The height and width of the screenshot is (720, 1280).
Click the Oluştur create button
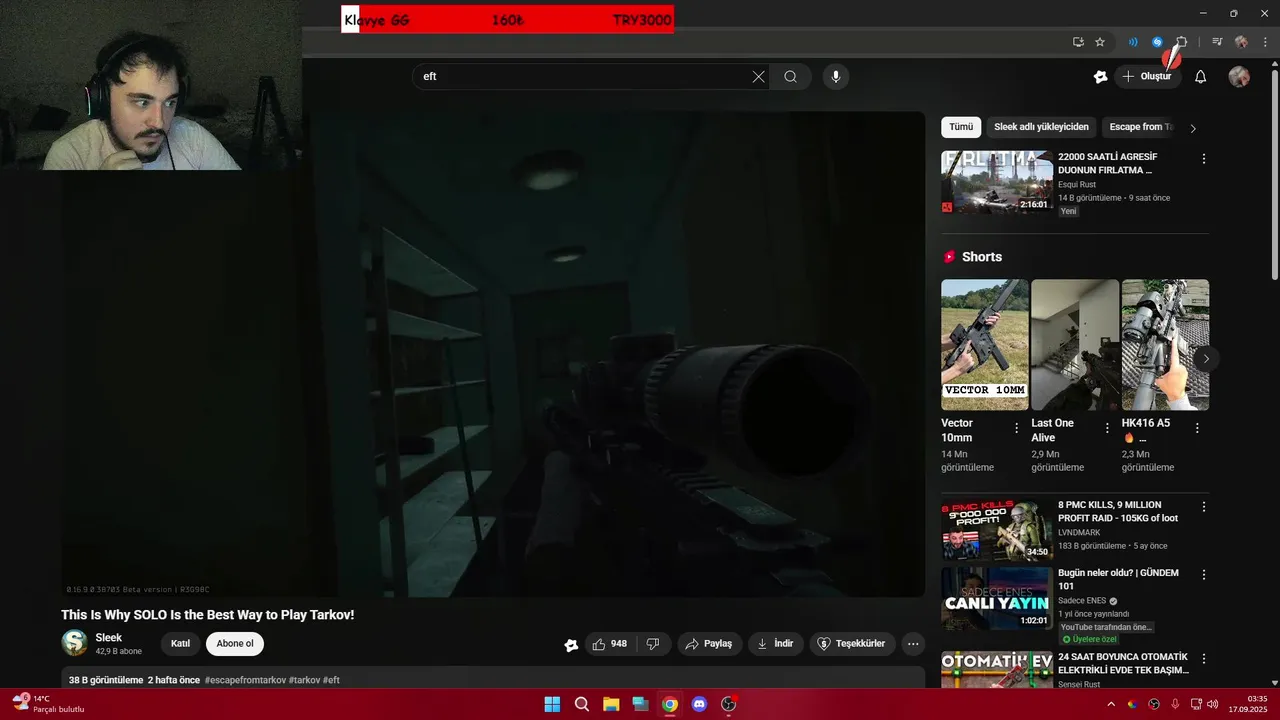tap(1147, 77)
